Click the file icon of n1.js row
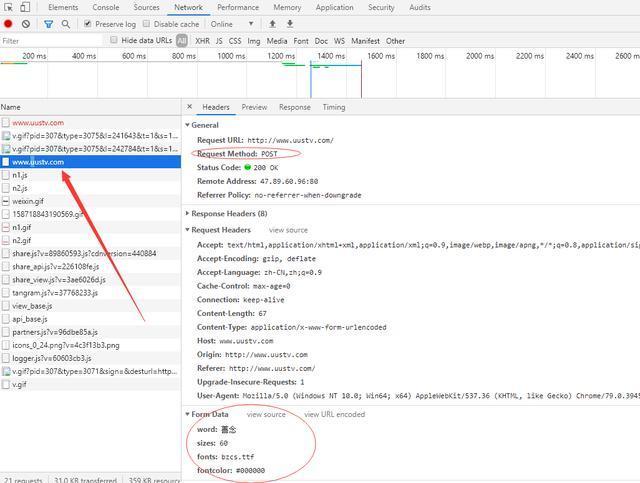 pos(6,175)
